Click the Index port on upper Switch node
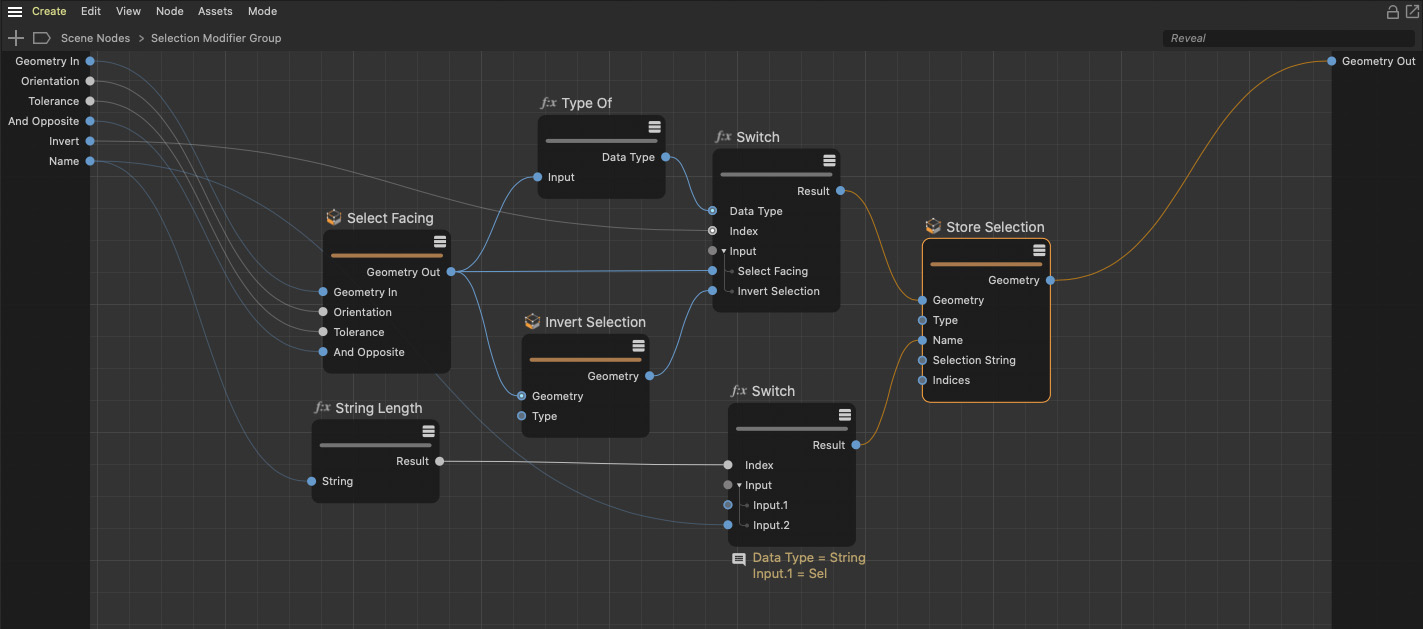The width and height of the screenshot is (1423, 629). (x=712, y=231)
